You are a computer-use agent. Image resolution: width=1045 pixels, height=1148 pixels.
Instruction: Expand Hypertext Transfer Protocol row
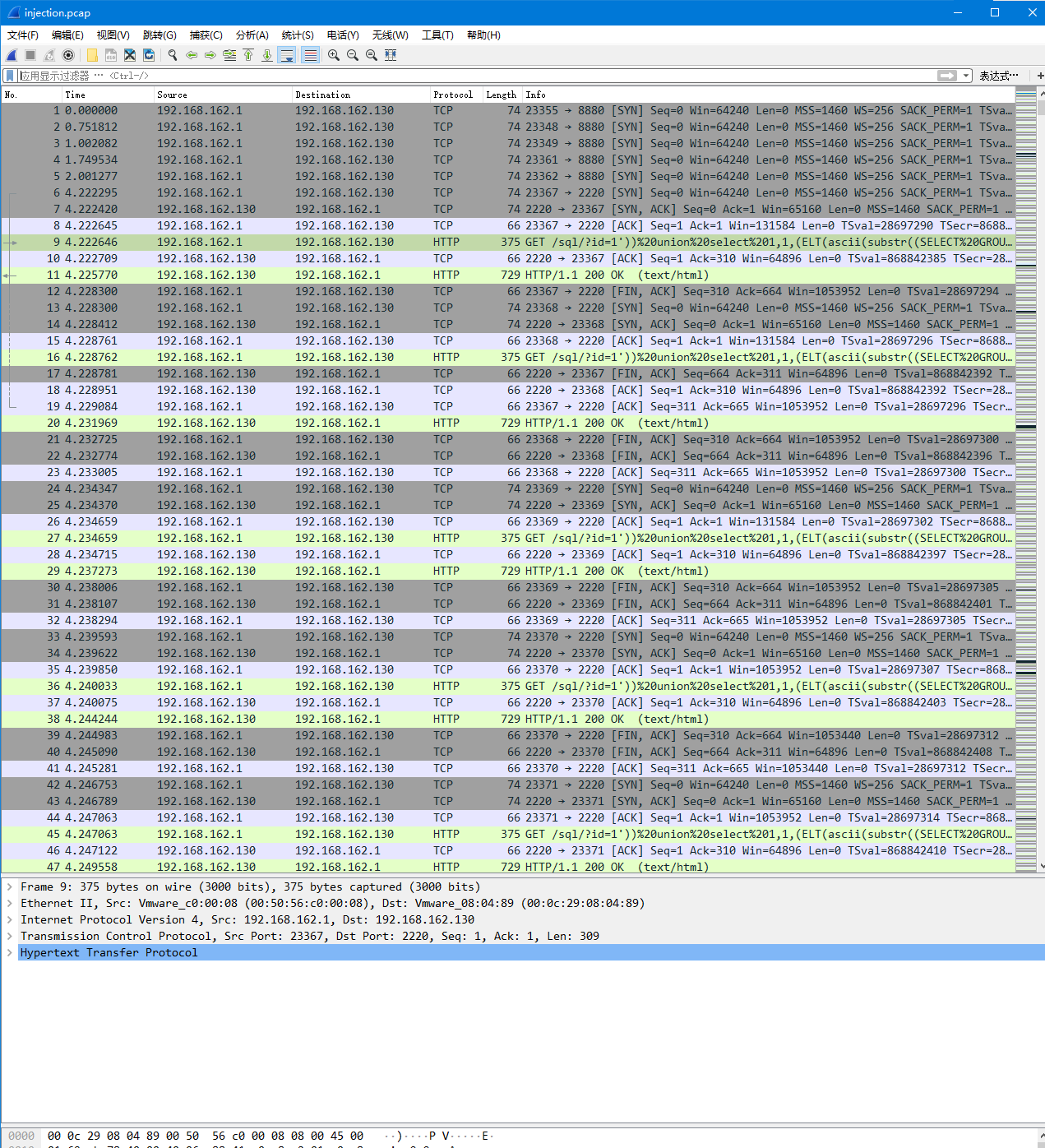(10, 952)
